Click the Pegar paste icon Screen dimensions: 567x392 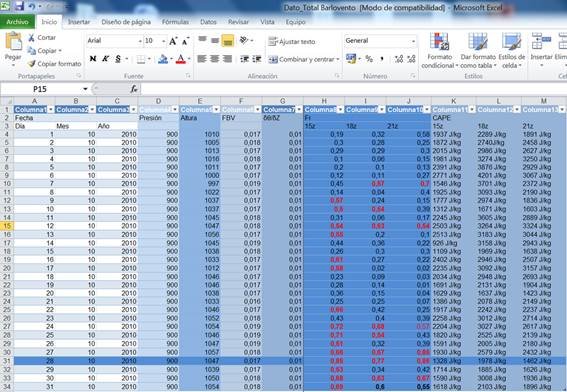pyautogui.click(x=13, y=42)
